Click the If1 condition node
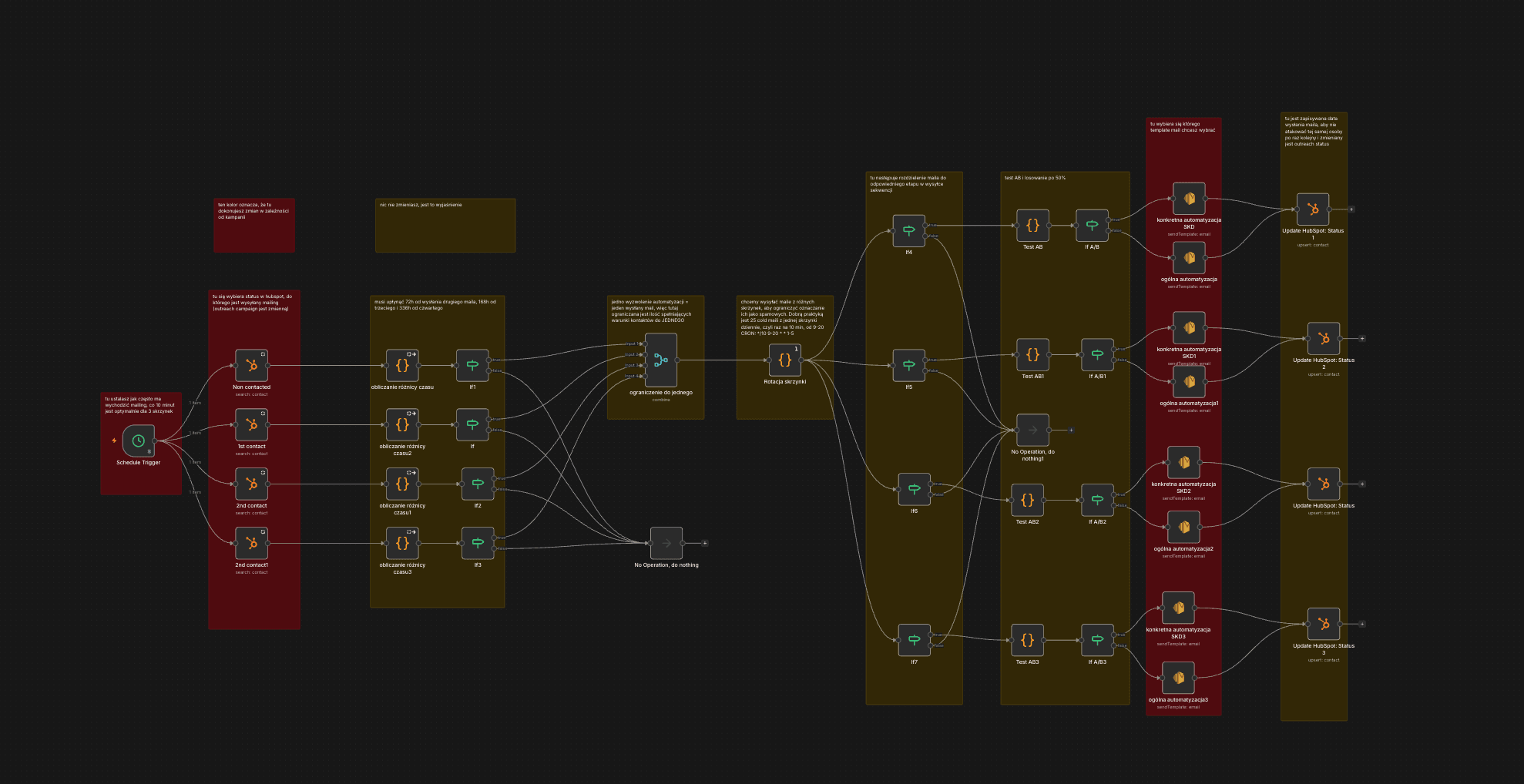Image resolution: width=1524 pixels, height=784 pixels. click(472, 366)
